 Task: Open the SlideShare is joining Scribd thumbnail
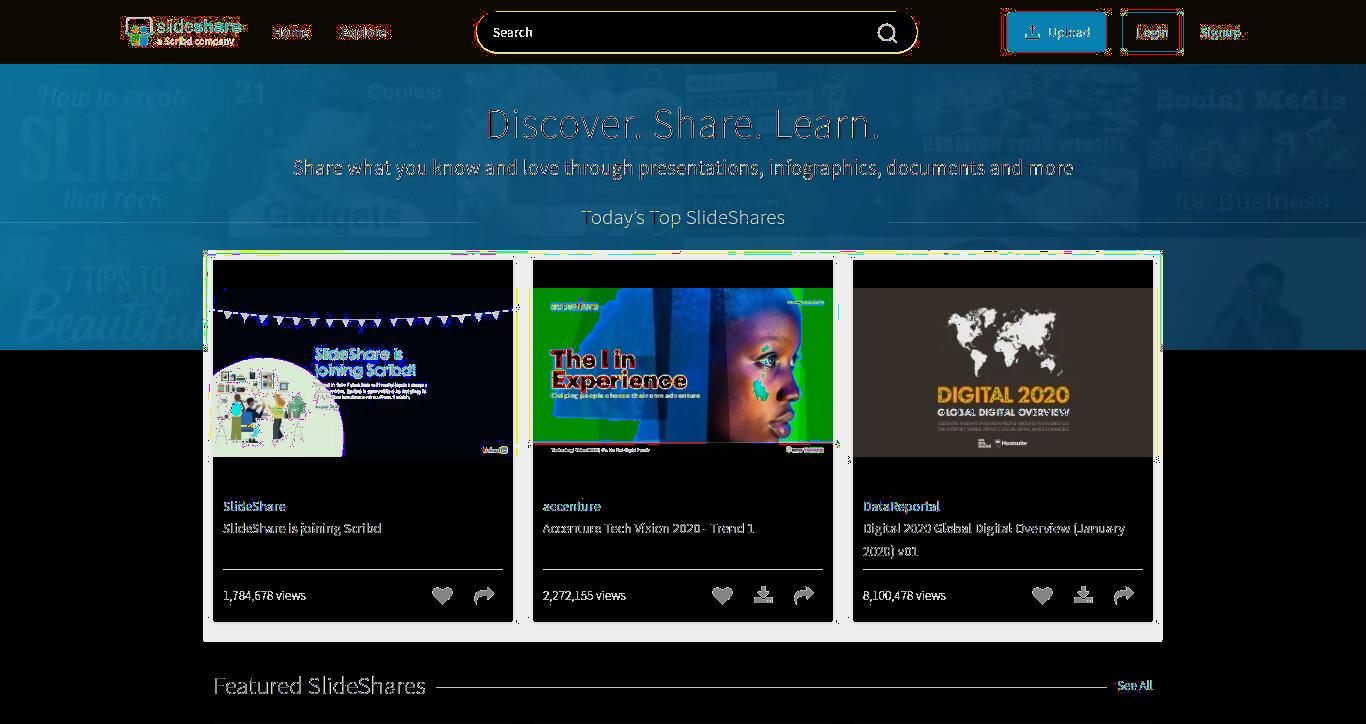363,373
